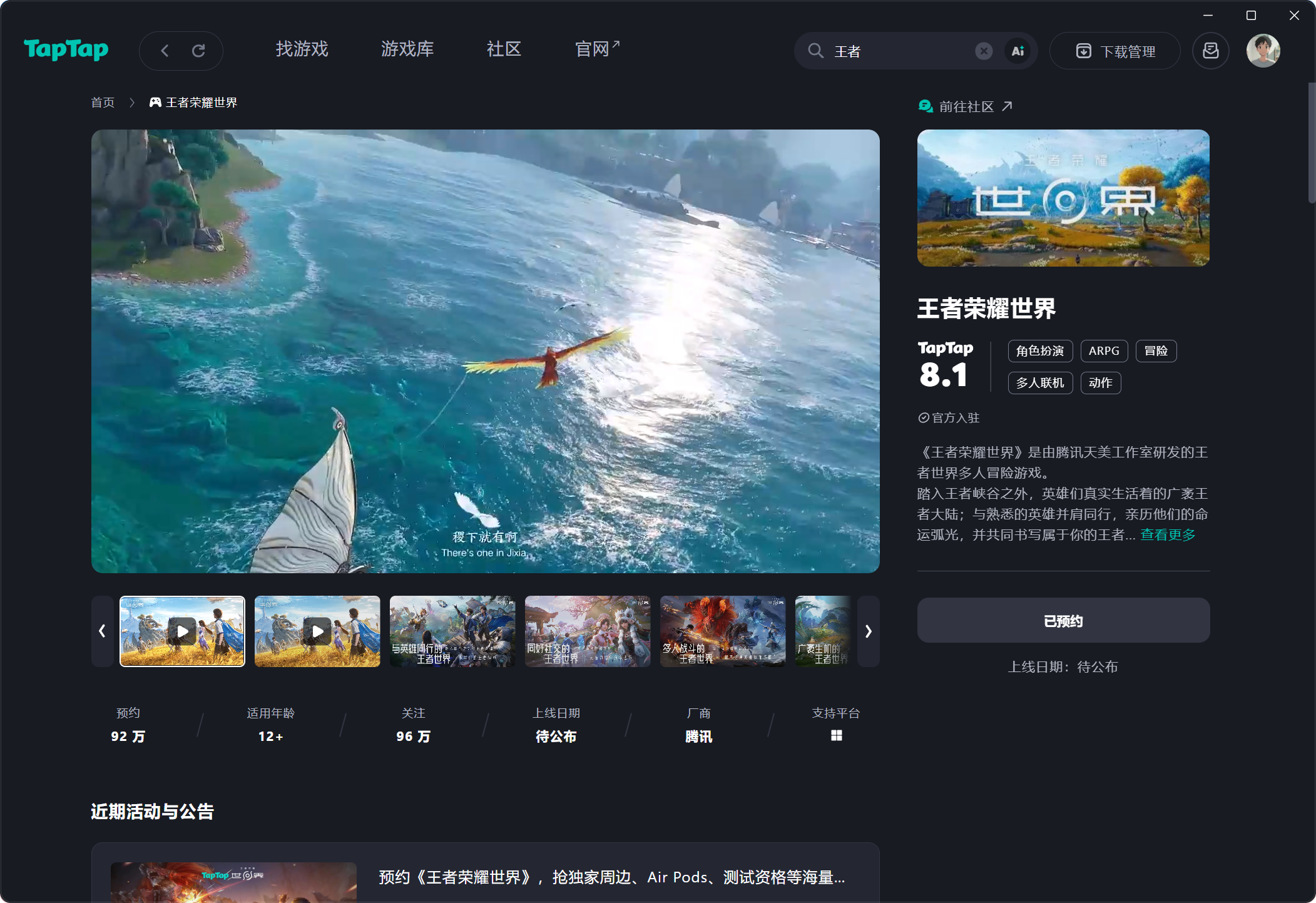Image resolution: width=1316 pixels, height=903 pixels.
Task: Click the 角色扮演 tag
Action: point(1040,351)
